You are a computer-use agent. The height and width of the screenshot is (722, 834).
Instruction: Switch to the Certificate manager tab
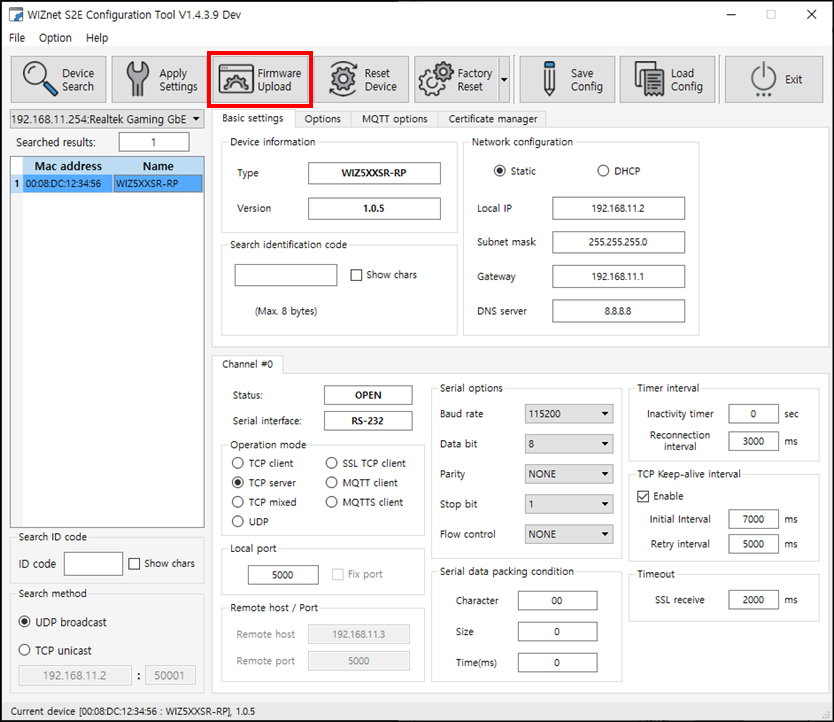[493, 119]
